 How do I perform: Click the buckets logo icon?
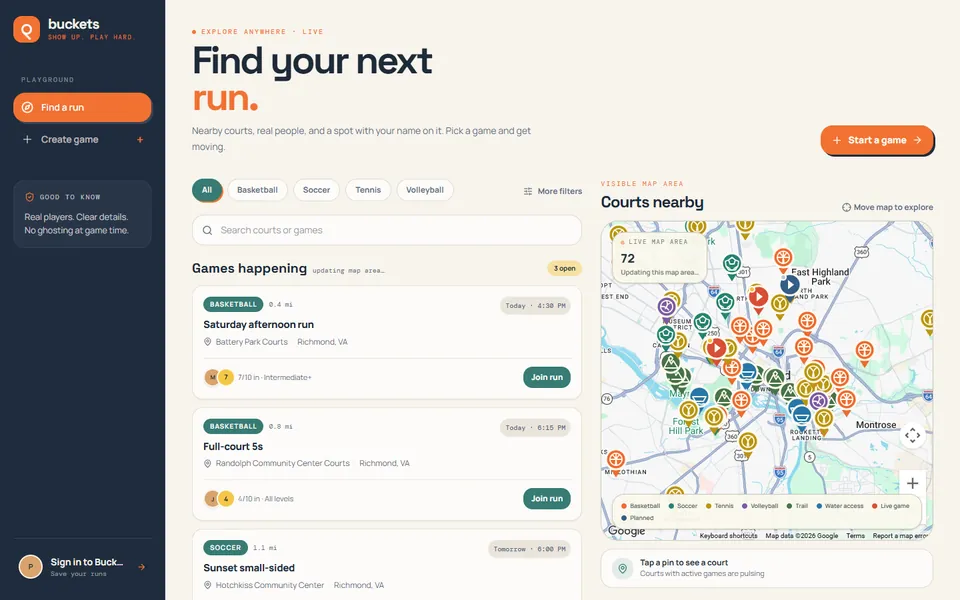coord(26,29)
